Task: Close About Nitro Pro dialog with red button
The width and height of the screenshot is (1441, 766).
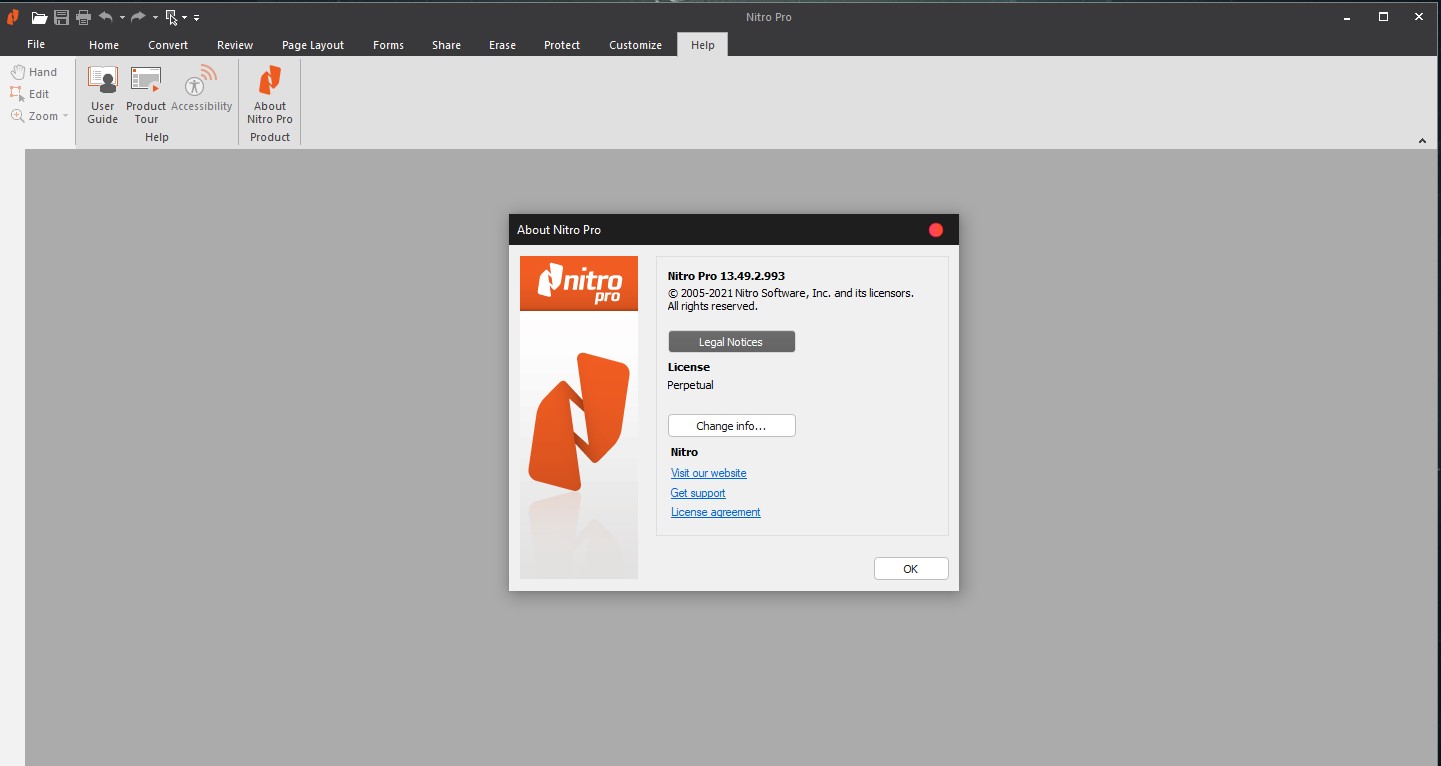Action: point(936,230)
